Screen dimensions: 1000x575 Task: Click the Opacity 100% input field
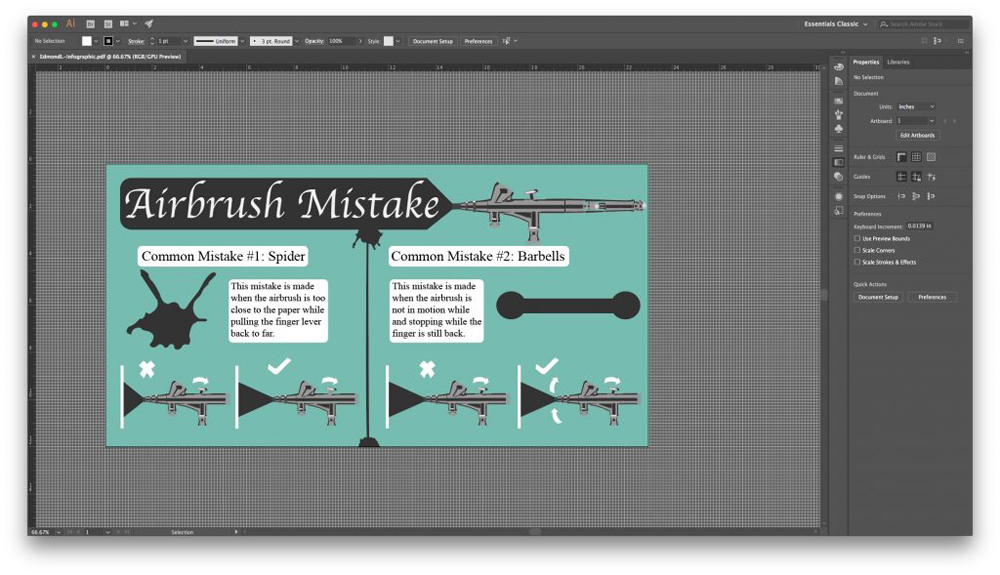pos(341,41)
